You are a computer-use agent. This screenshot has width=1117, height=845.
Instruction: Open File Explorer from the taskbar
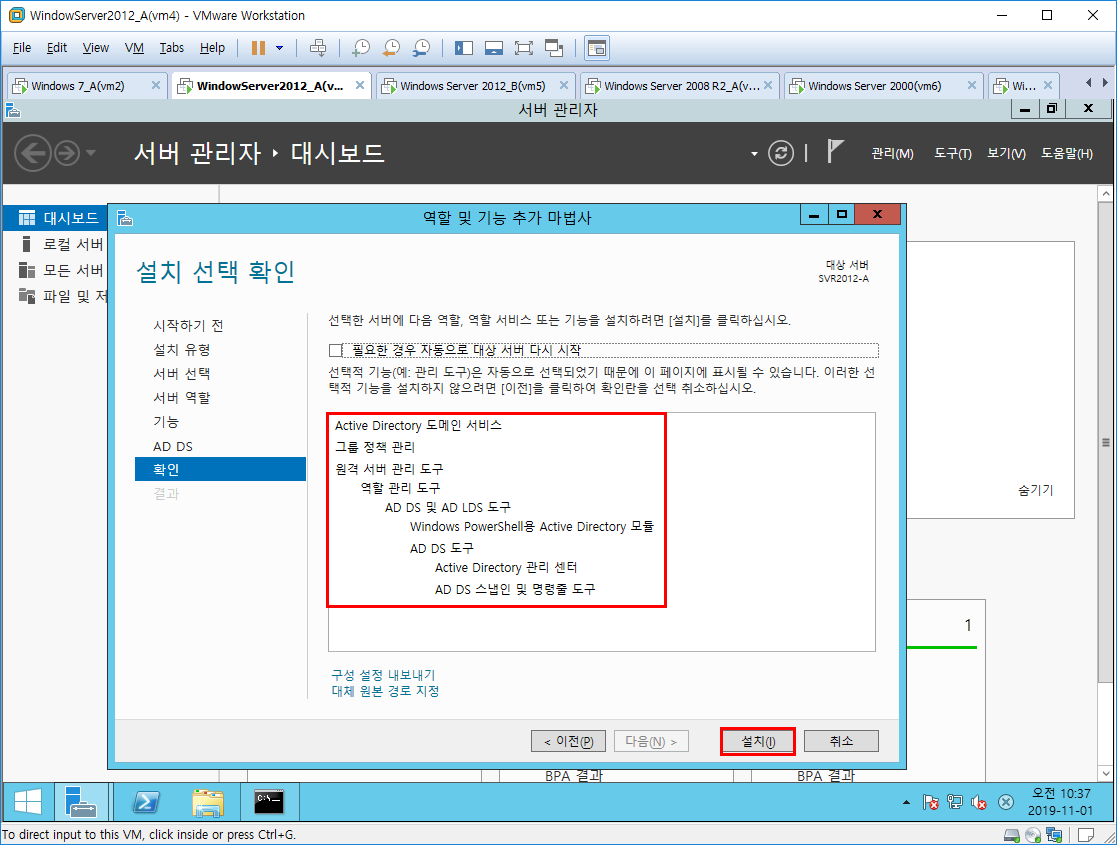pos(208,802)
